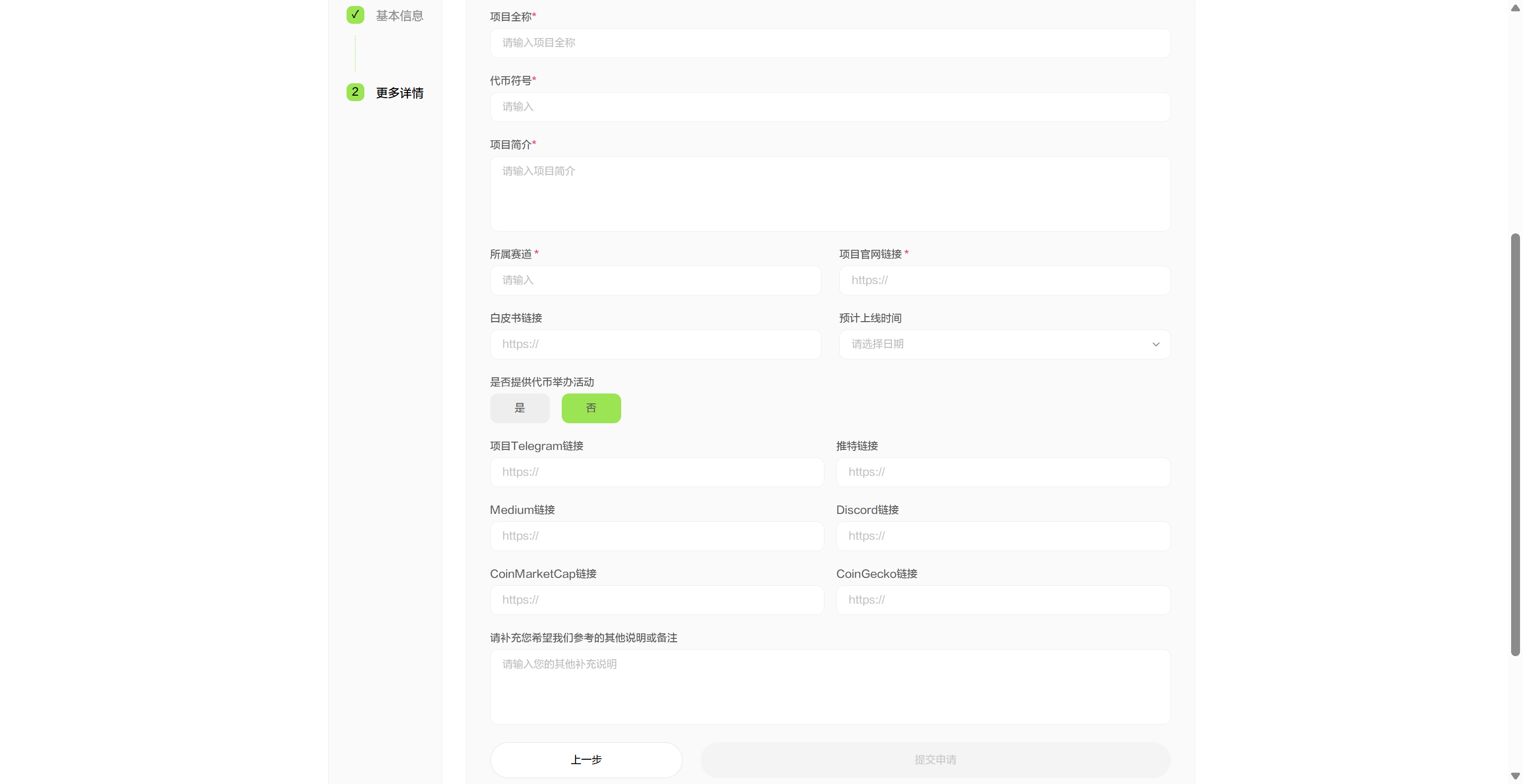Viewport: 1523px width, 784px height.
Task: Choose 否 for 是否提供代币举办活动
Action: click(591, 408)
